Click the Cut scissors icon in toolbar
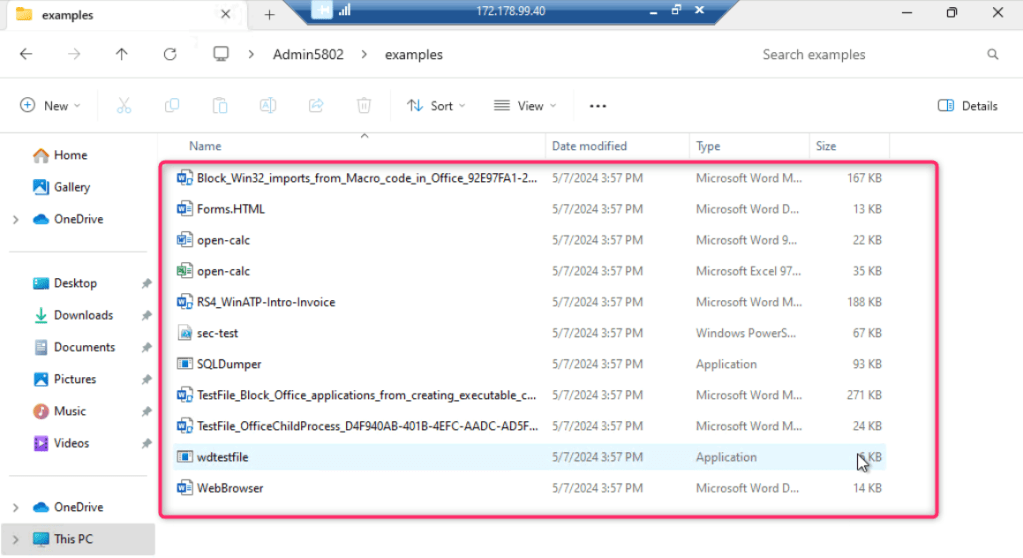Screen dimensions: 1023x558 [124, 106]
